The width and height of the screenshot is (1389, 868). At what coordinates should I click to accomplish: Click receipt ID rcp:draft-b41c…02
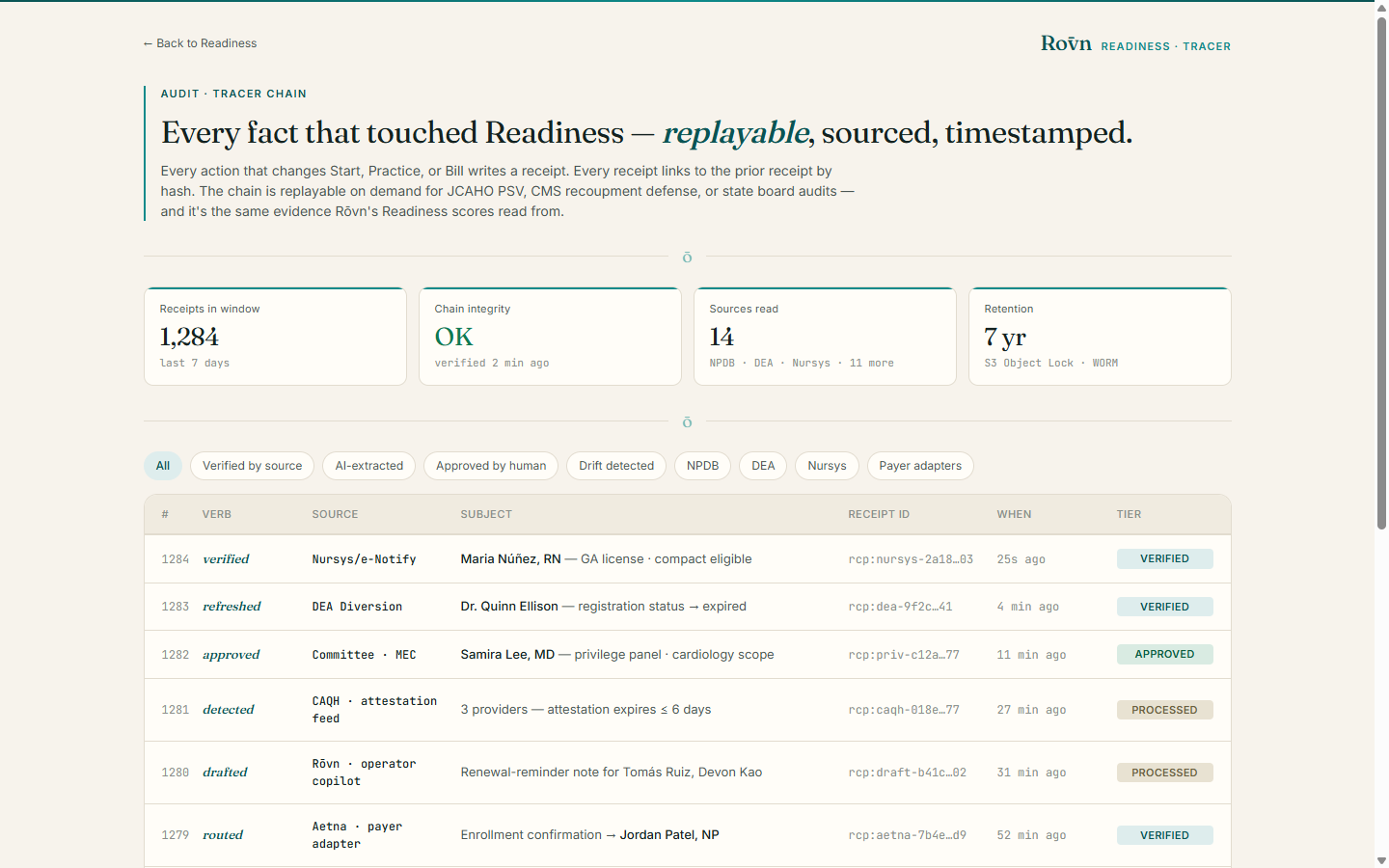[907, 773]
